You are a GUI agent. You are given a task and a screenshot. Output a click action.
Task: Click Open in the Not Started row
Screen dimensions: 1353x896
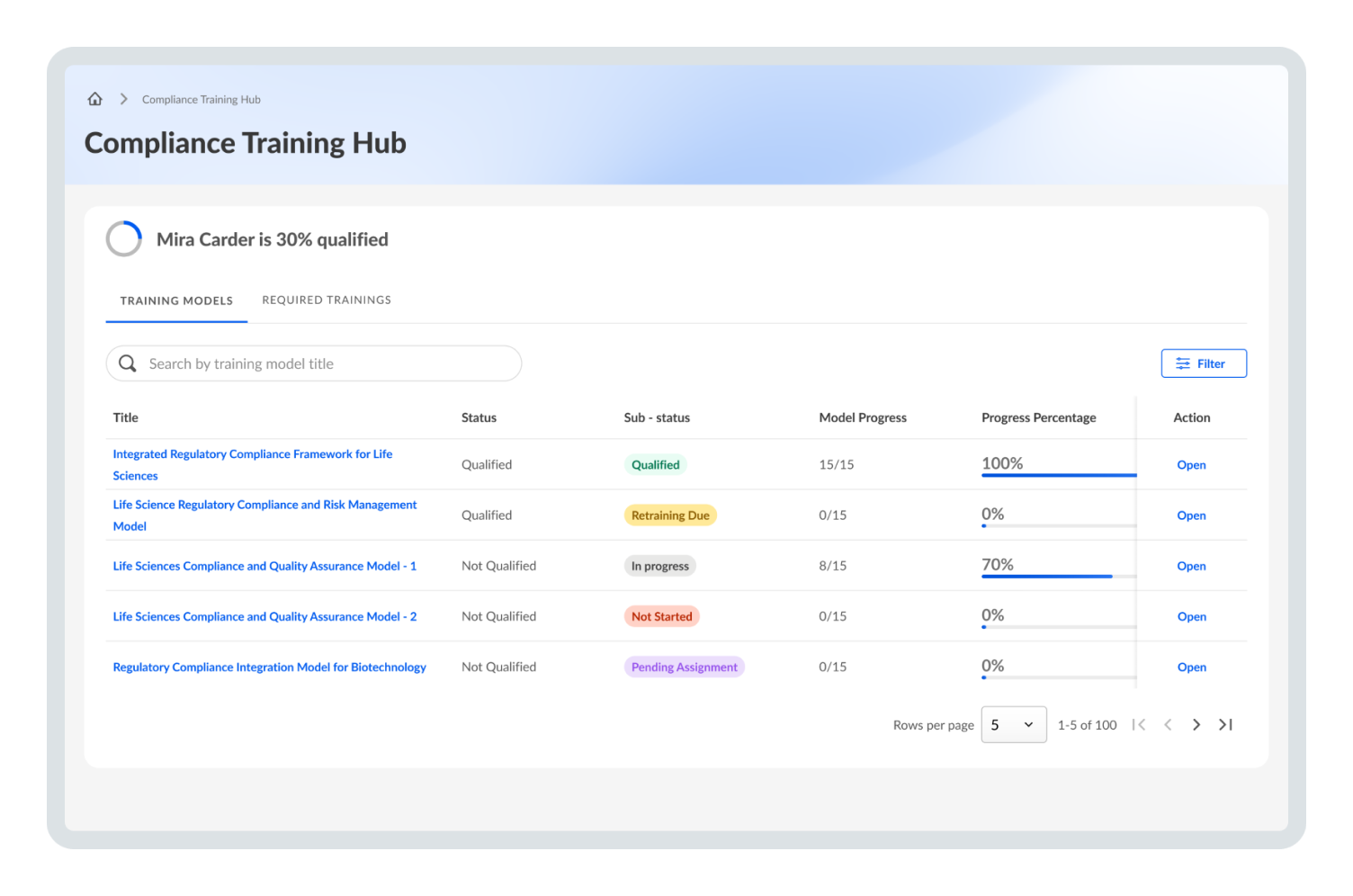pos(1192,616)
